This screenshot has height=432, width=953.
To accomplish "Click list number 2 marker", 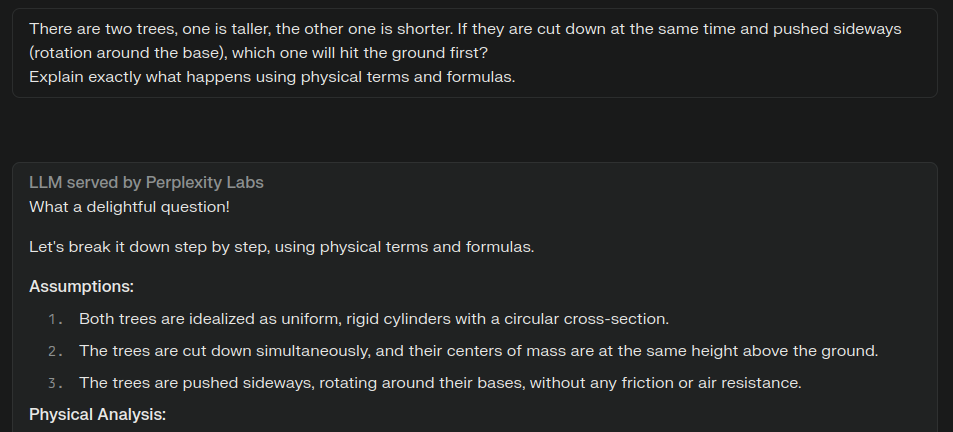I will 55,352.
